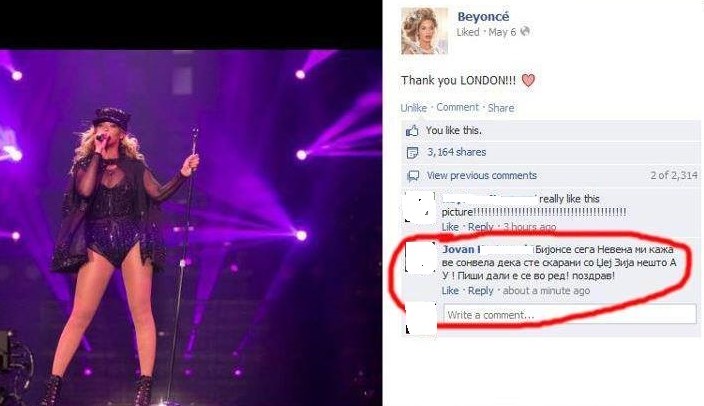The image size is (704, 406).
Task: Share the Thank you LONDON post
Action: click(501, 108)
